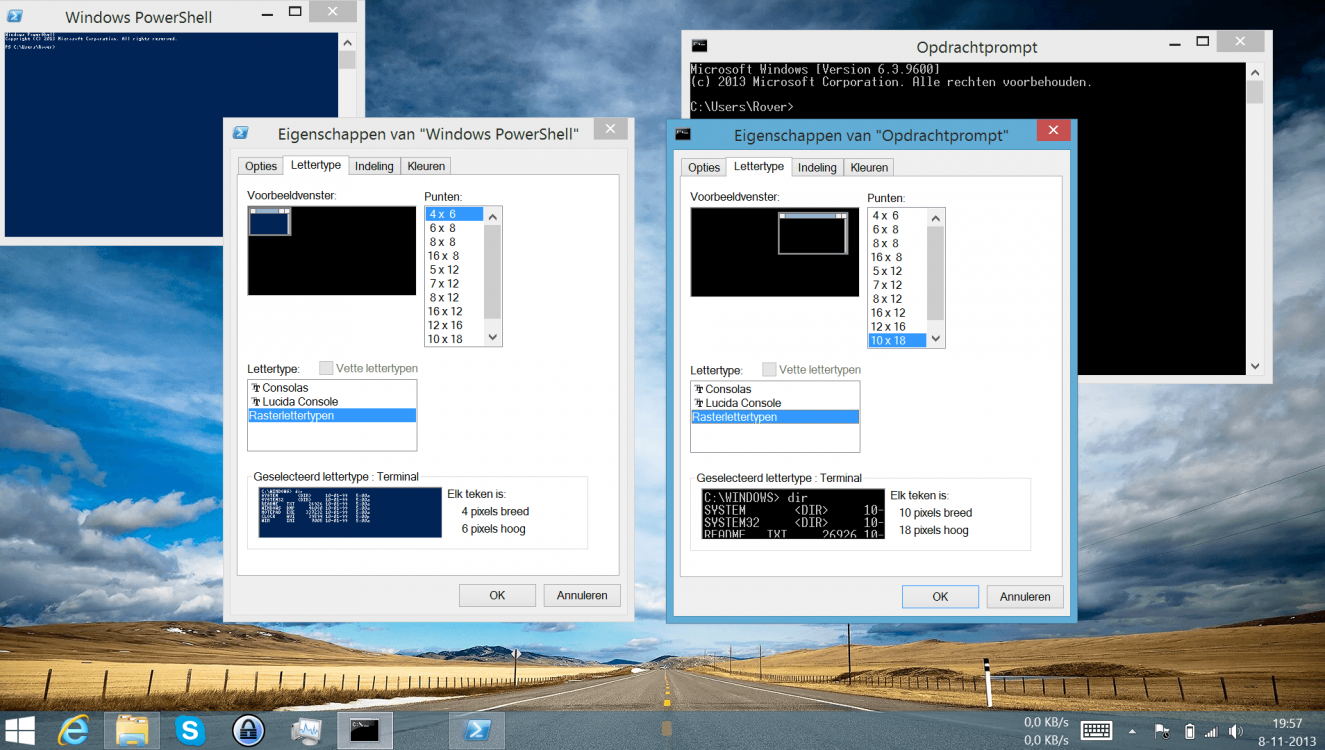Open the Windows Start button
This screenshot has height=750, width=1325.
pyautogui.click(x=20, y=730)
